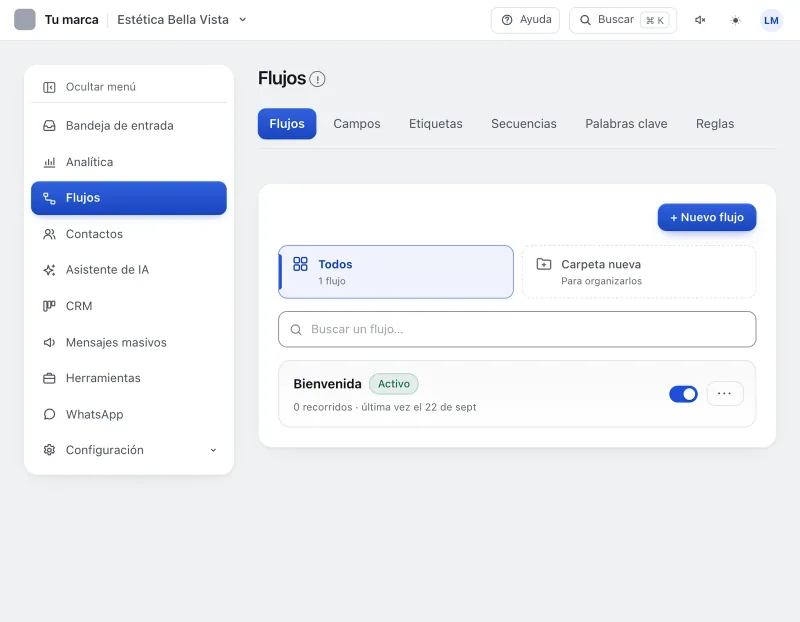Open the Ayuda help button
Image resolution: width=800 pixels, height=622 pixels.
click(525, 20)
